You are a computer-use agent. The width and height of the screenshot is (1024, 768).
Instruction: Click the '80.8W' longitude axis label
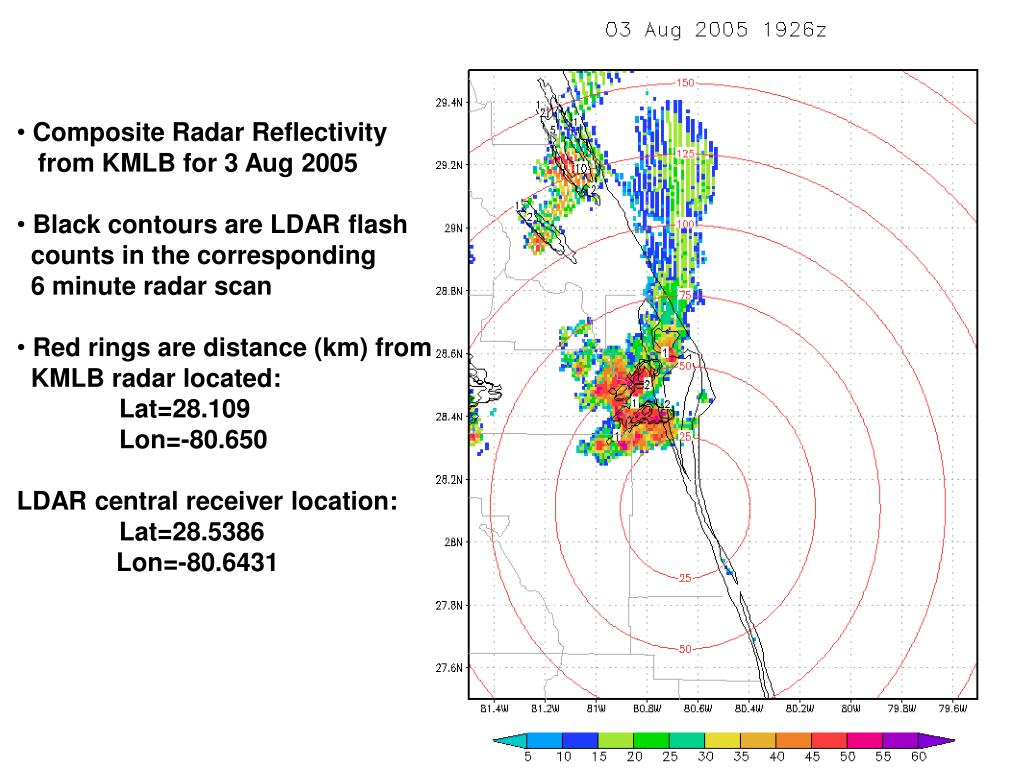click(x=647, y=709)
